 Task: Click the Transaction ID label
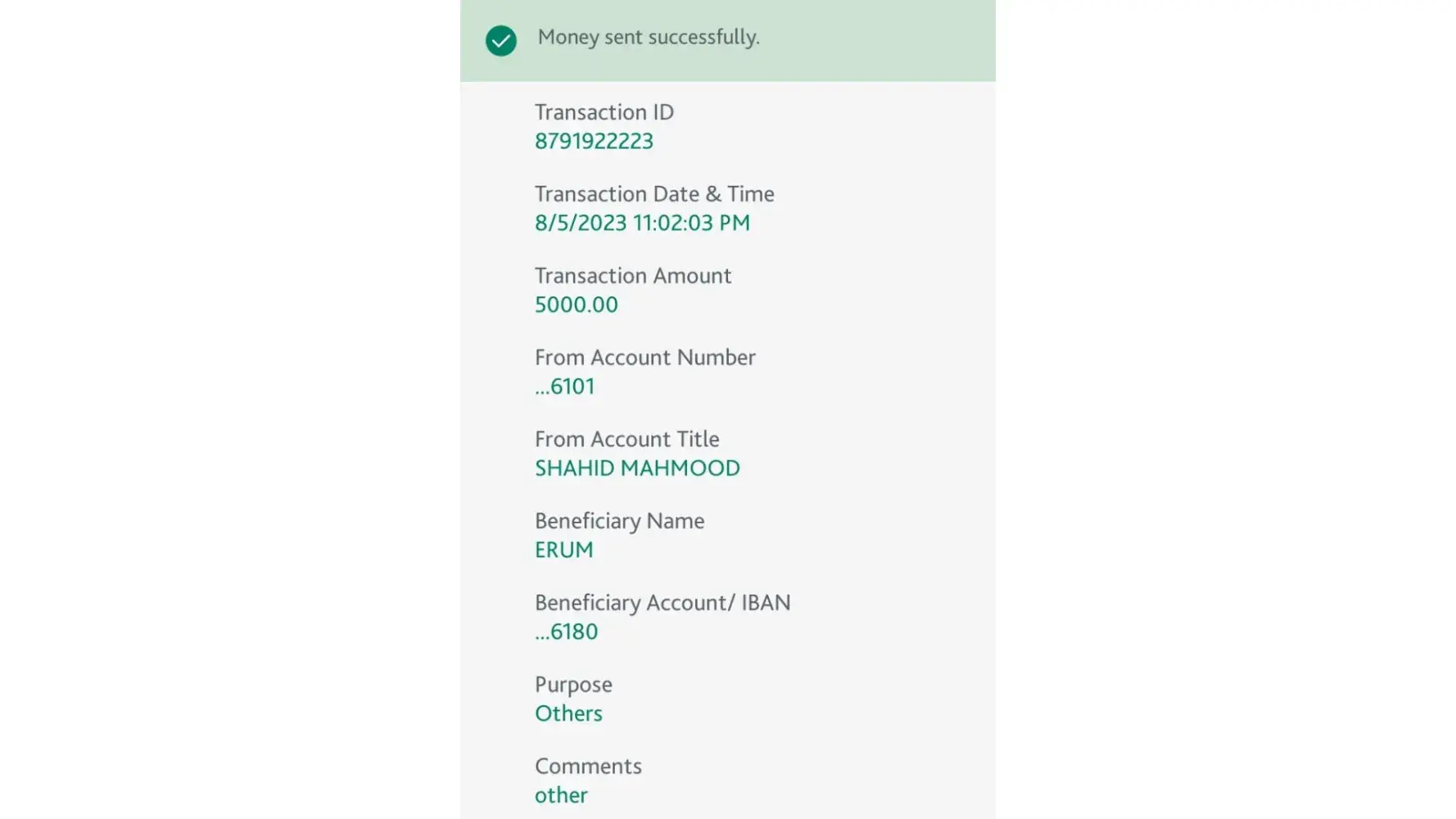pyautogui.click(x=604, y=112)
